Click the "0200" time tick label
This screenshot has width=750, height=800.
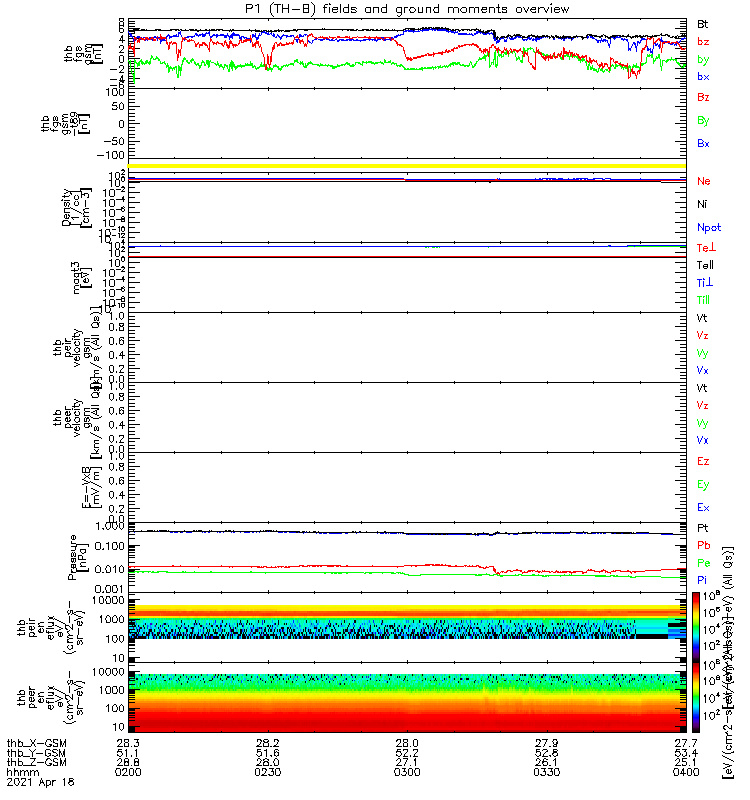point(128,772)
